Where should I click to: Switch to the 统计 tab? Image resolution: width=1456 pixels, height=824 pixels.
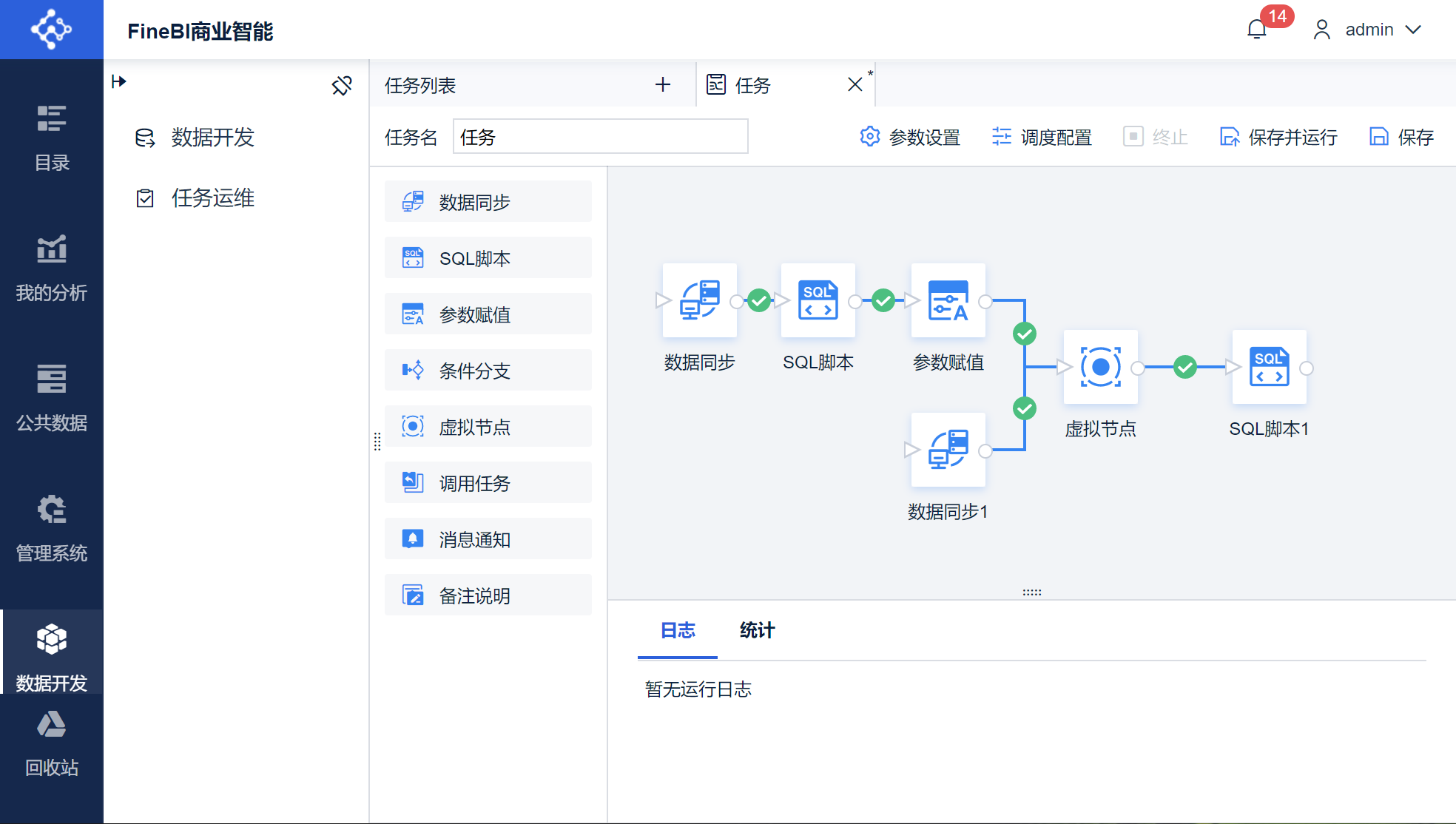757,630
